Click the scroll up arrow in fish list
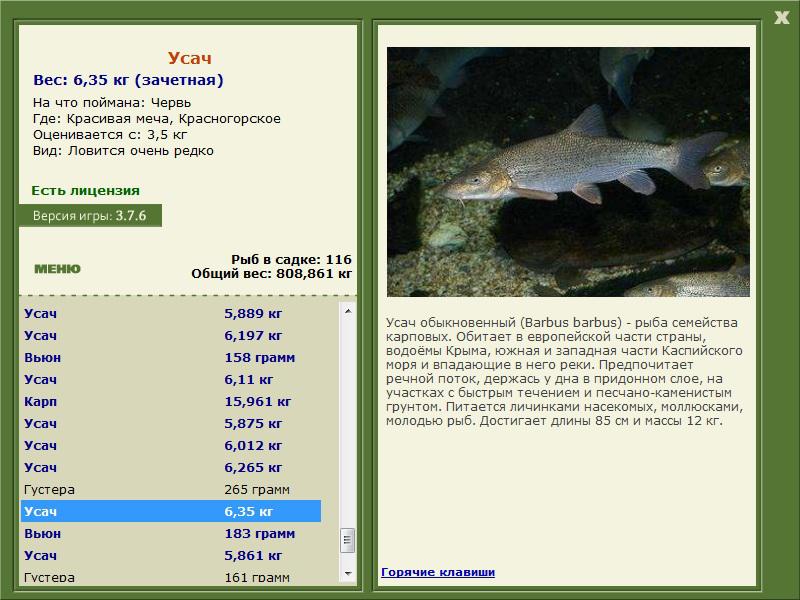 347,311
